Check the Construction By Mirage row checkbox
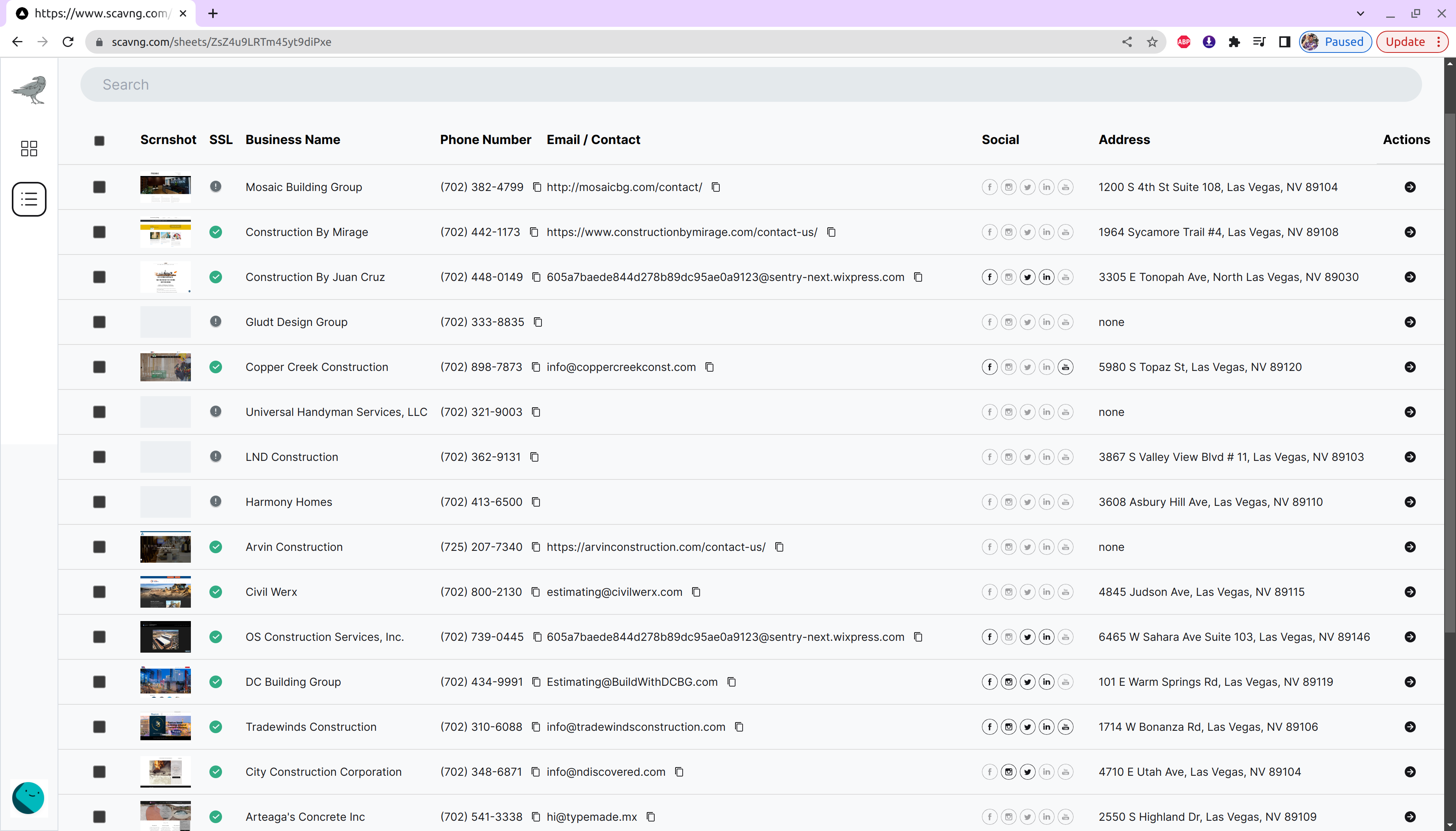The image size is (1456, 831). (x=99, y=232)
